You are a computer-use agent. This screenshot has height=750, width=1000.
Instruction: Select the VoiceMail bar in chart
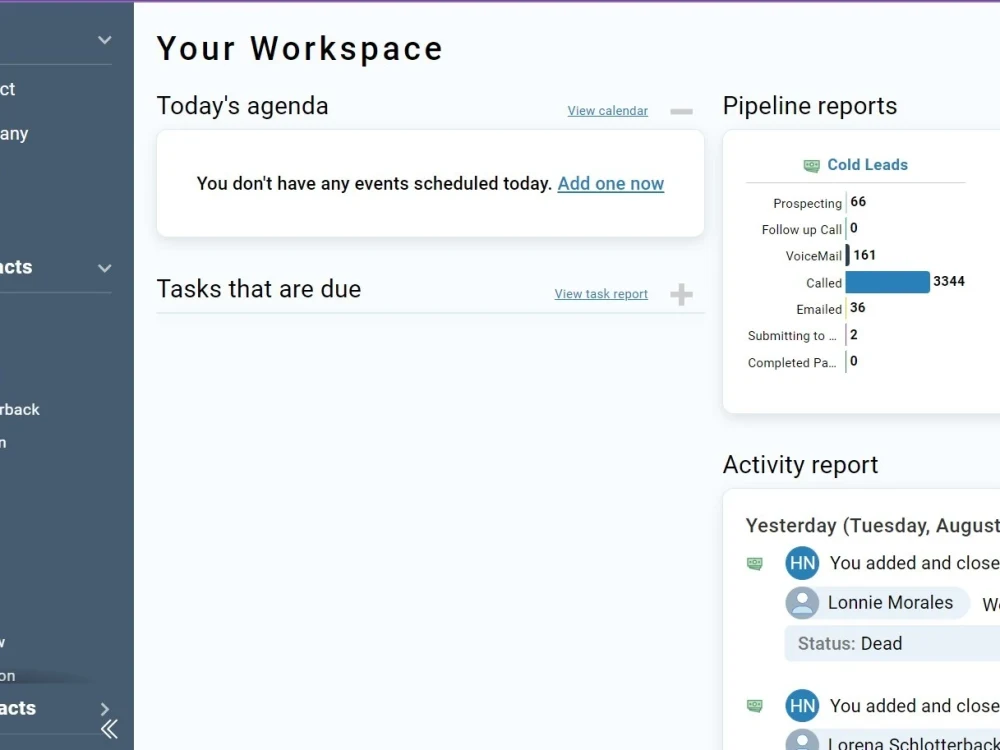(848, 255)
